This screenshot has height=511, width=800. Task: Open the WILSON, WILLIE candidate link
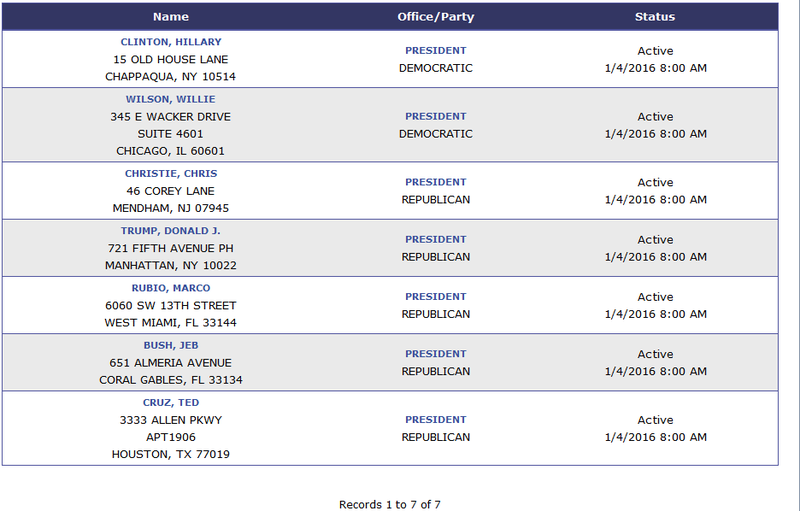[170, 99]
